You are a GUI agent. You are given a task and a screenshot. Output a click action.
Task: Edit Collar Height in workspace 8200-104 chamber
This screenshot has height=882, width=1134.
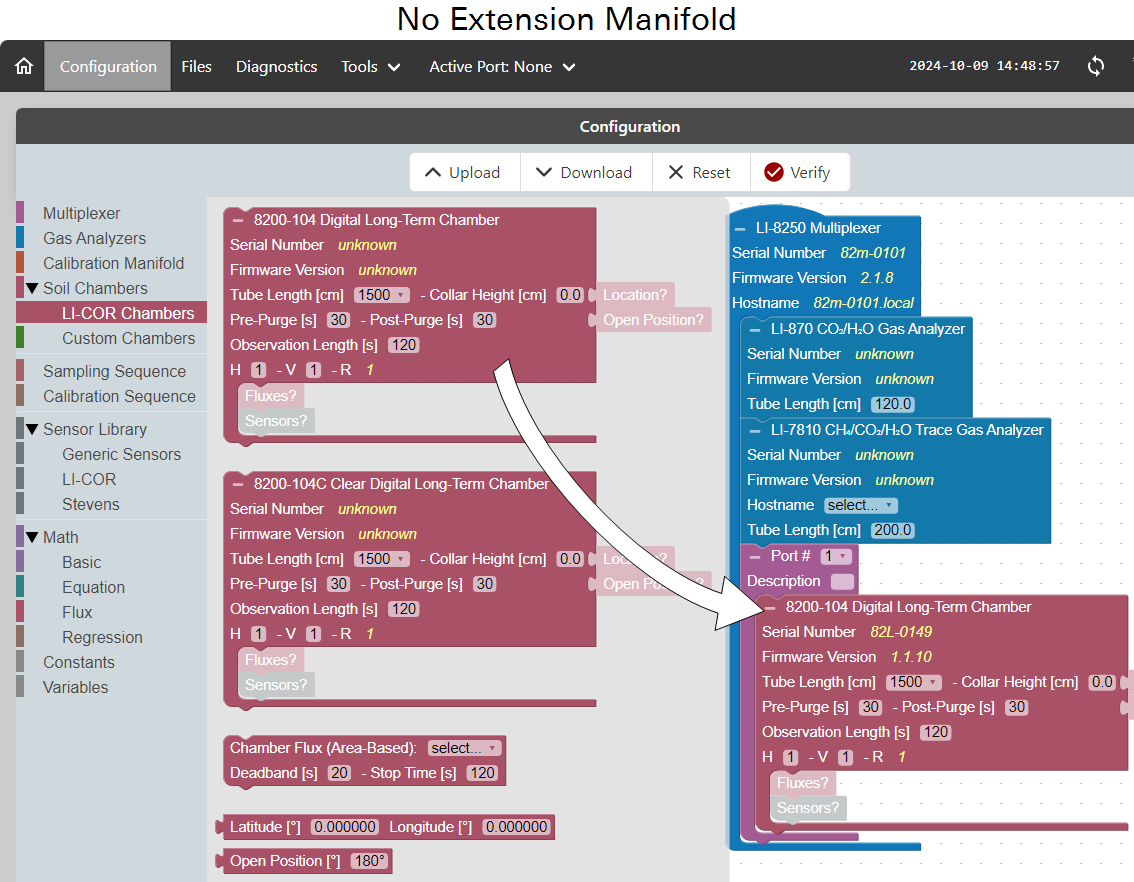(1102, 682)
